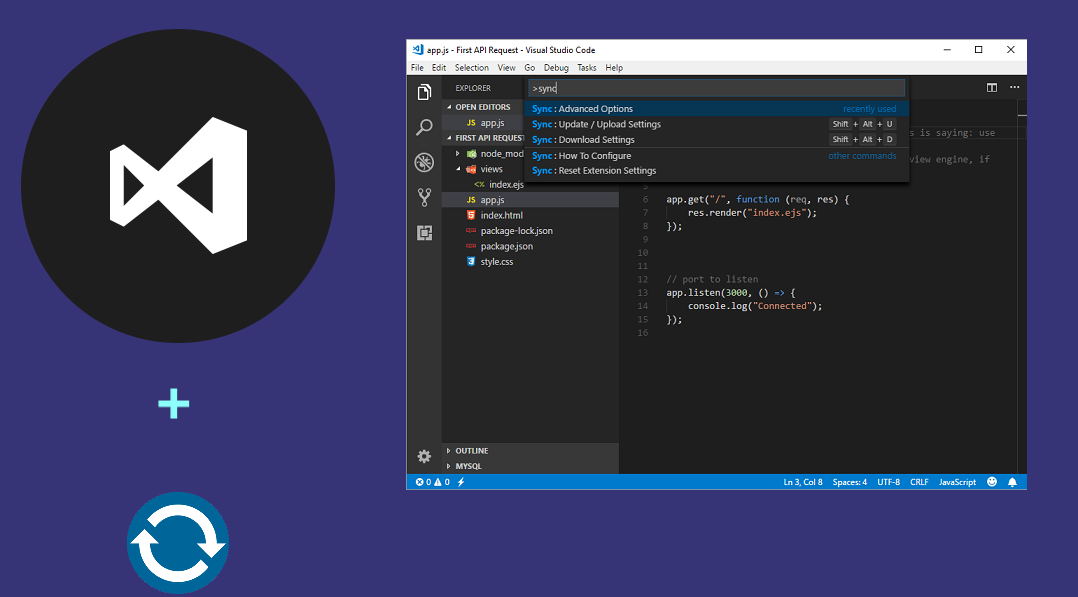Click the Extensions icon in the activity bar
Image resolution: width=1078 pixels, height=597 pixels.
coord(424,232)
